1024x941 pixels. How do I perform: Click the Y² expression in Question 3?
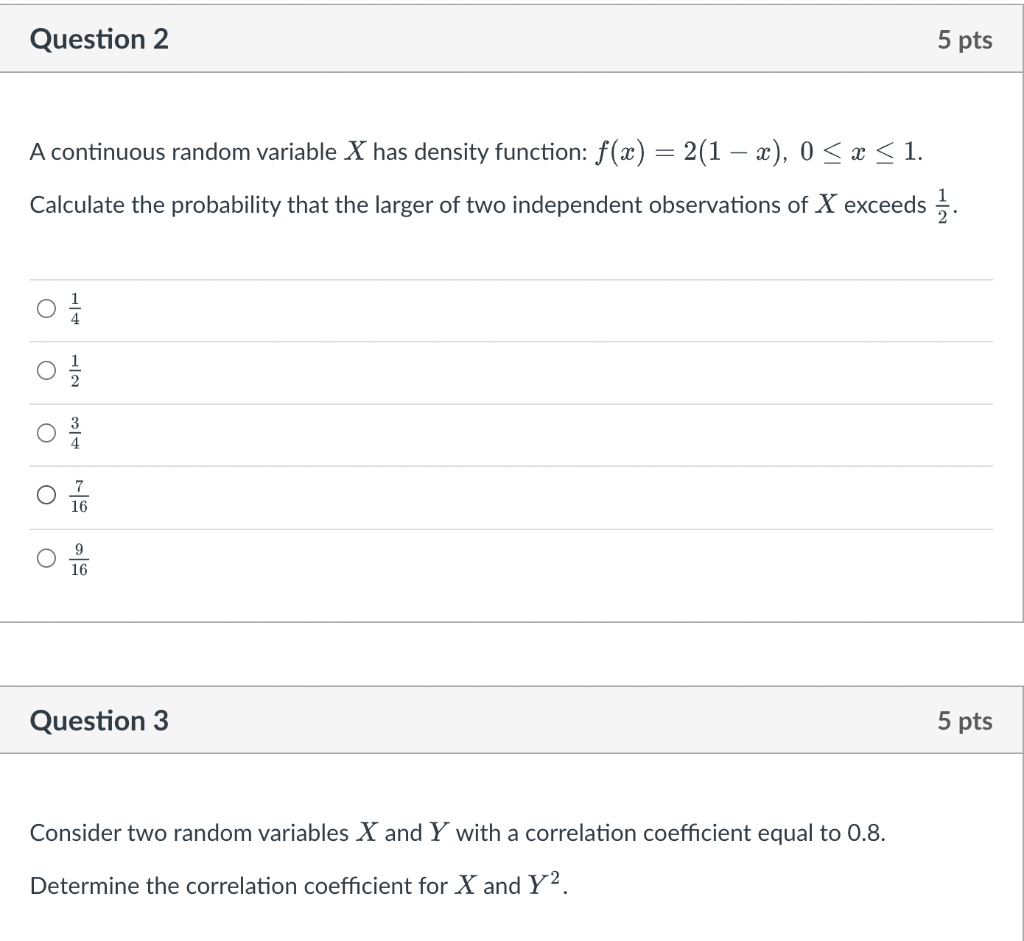pyautogui.click(x=543, y=885)
